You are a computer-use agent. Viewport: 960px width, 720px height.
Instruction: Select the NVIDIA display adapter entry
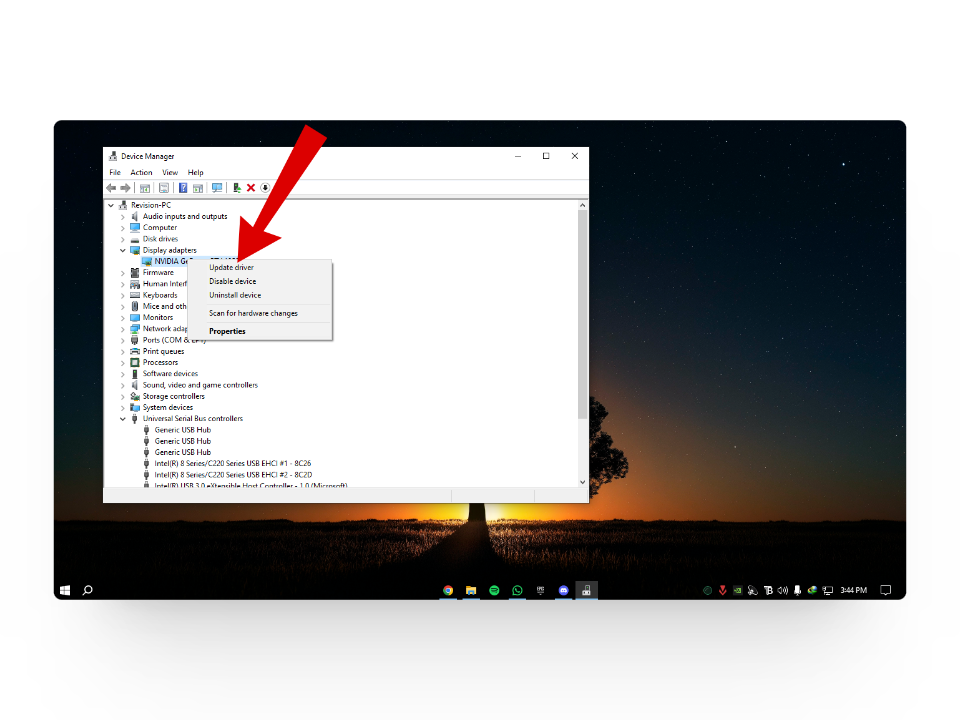(x=171, y=261)
